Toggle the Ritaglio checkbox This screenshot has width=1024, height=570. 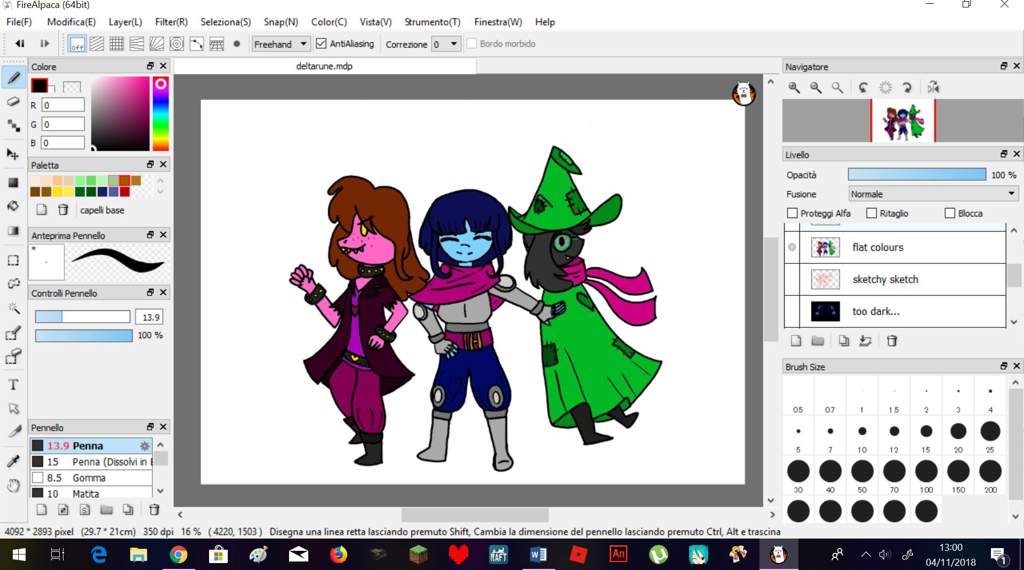(x=871, y=213)
